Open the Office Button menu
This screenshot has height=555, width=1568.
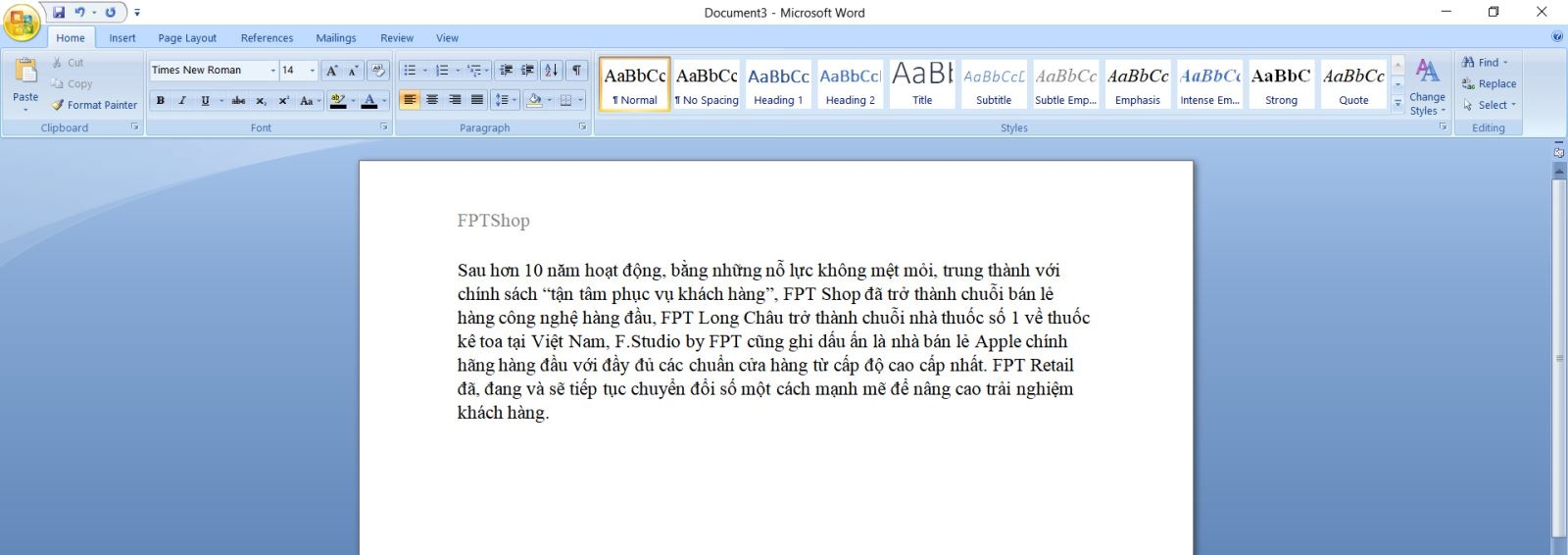point(22,22)
